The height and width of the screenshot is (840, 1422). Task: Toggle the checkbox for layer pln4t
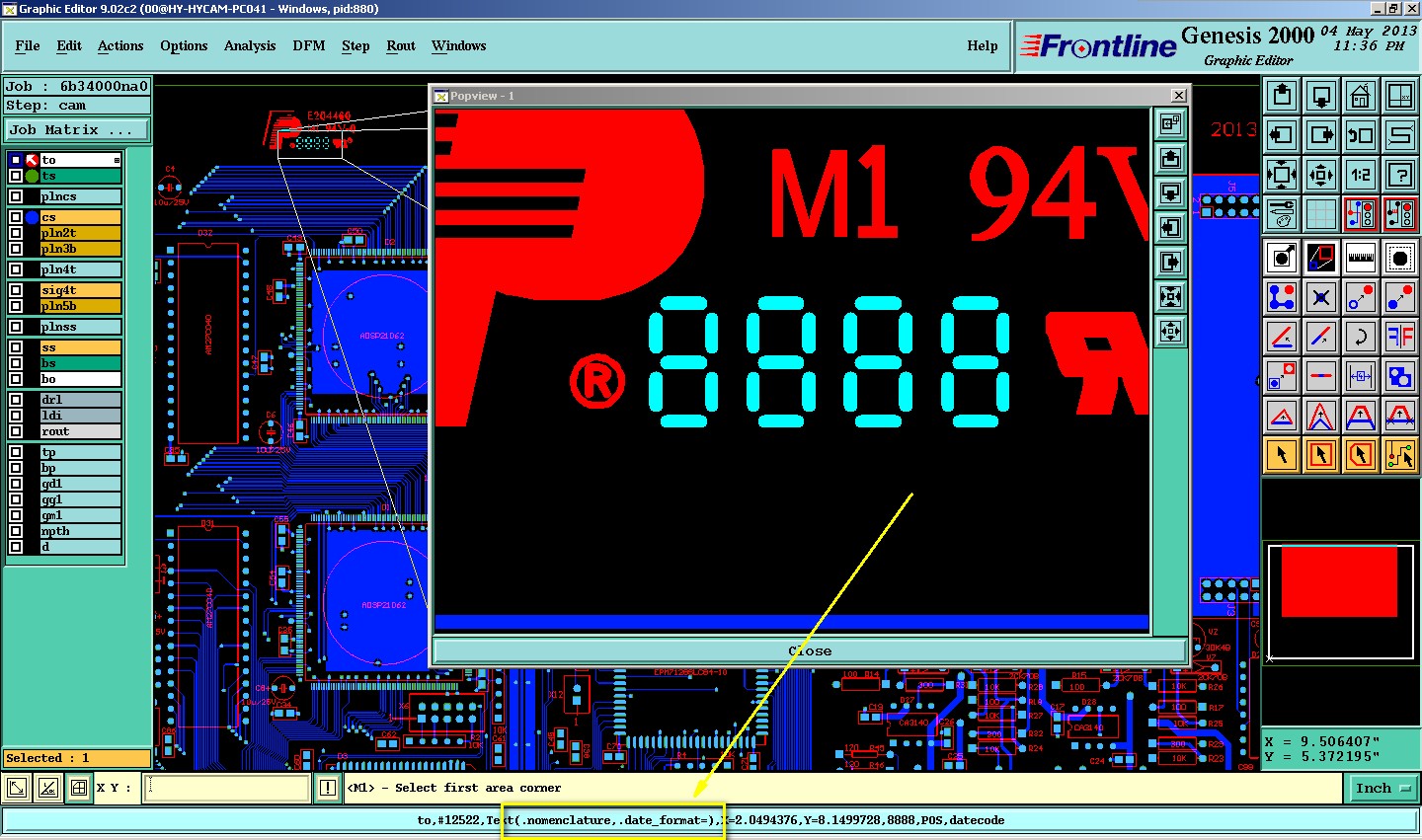[x=16, y=269]
